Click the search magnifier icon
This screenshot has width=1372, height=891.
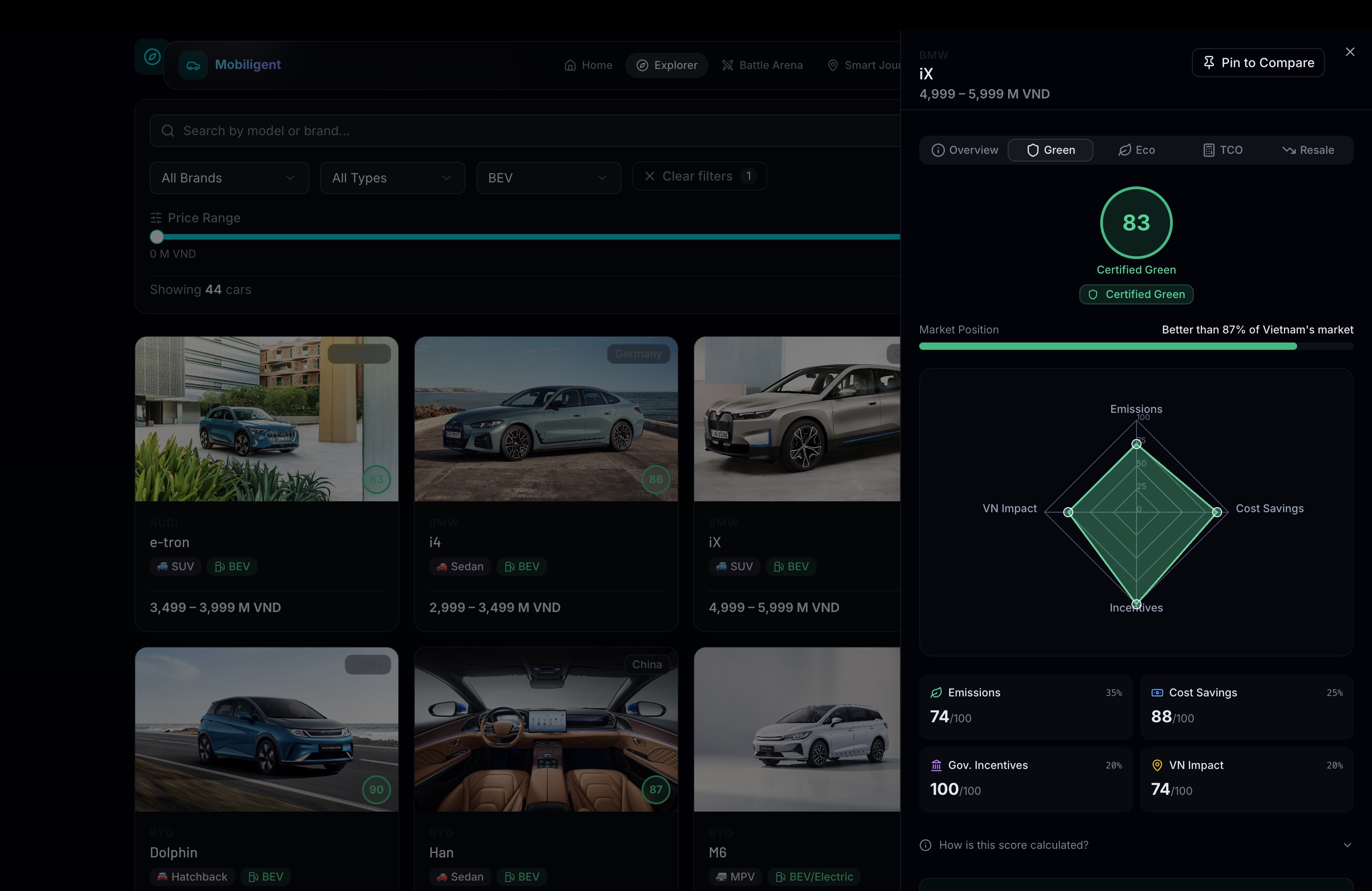[168, 131]
